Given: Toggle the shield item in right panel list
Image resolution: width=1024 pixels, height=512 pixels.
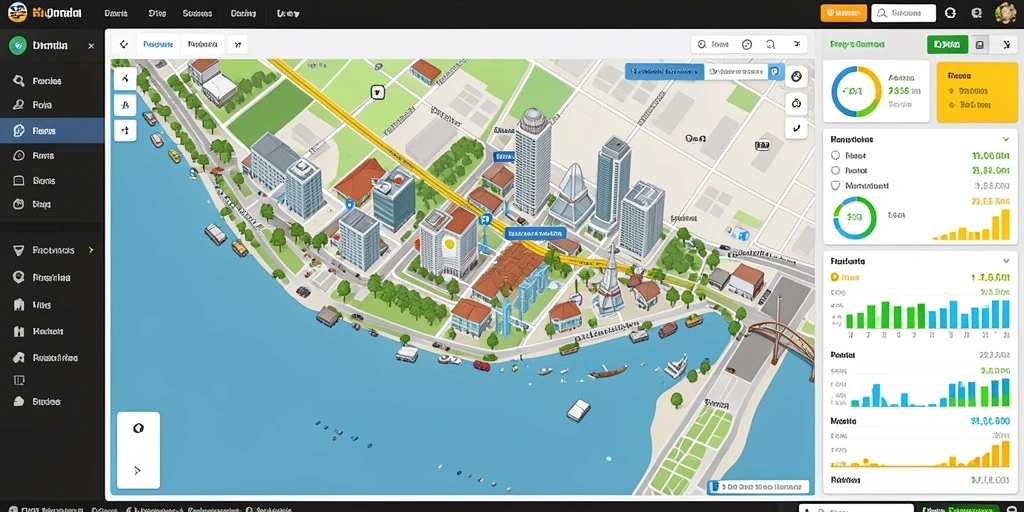Looking at the screenshot, I should pyautogui.click(x=835, y=185).
